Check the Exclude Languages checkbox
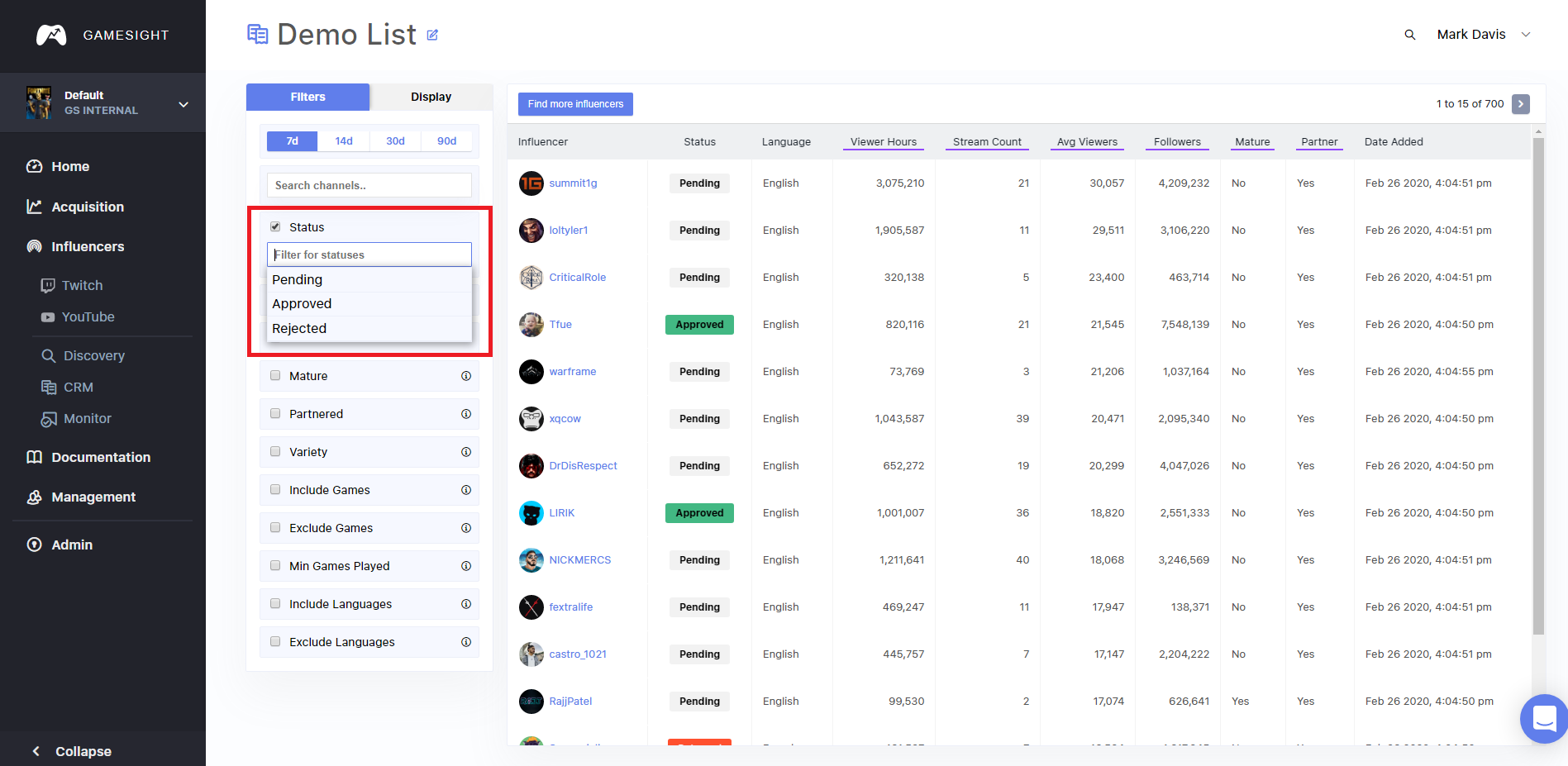The width and height of the screenshot is (1568, 766). click(275, 641)
